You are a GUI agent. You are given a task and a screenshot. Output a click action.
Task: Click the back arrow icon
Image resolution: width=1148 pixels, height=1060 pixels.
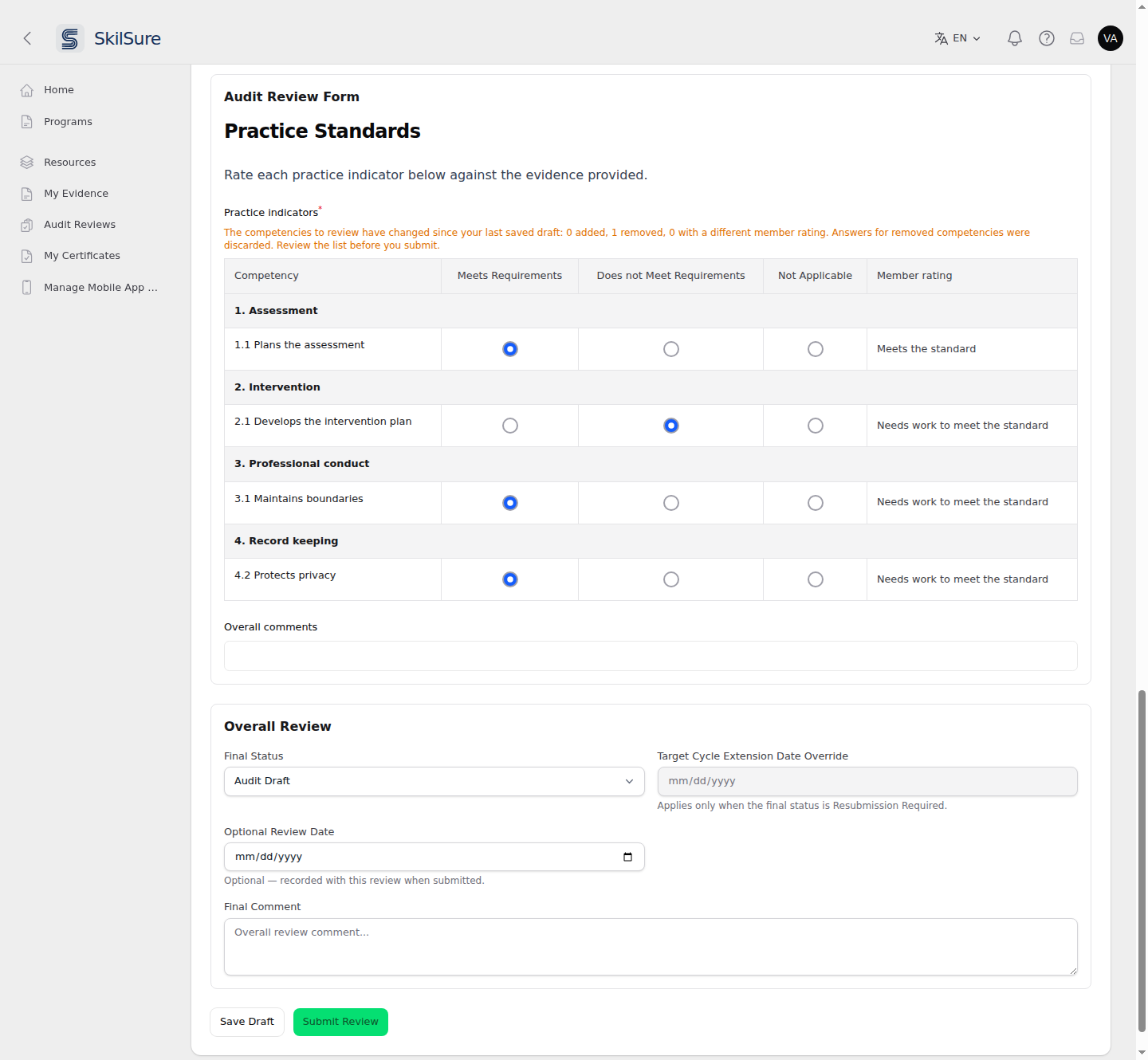pyautogui.click(x=27, y=38)
